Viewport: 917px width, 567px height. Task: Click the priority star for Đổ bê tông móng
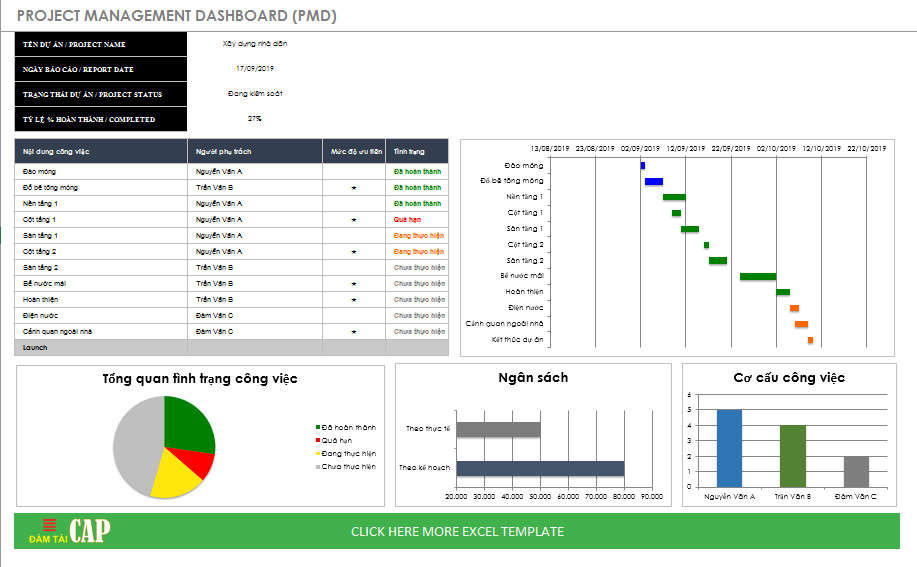[353, 187]
